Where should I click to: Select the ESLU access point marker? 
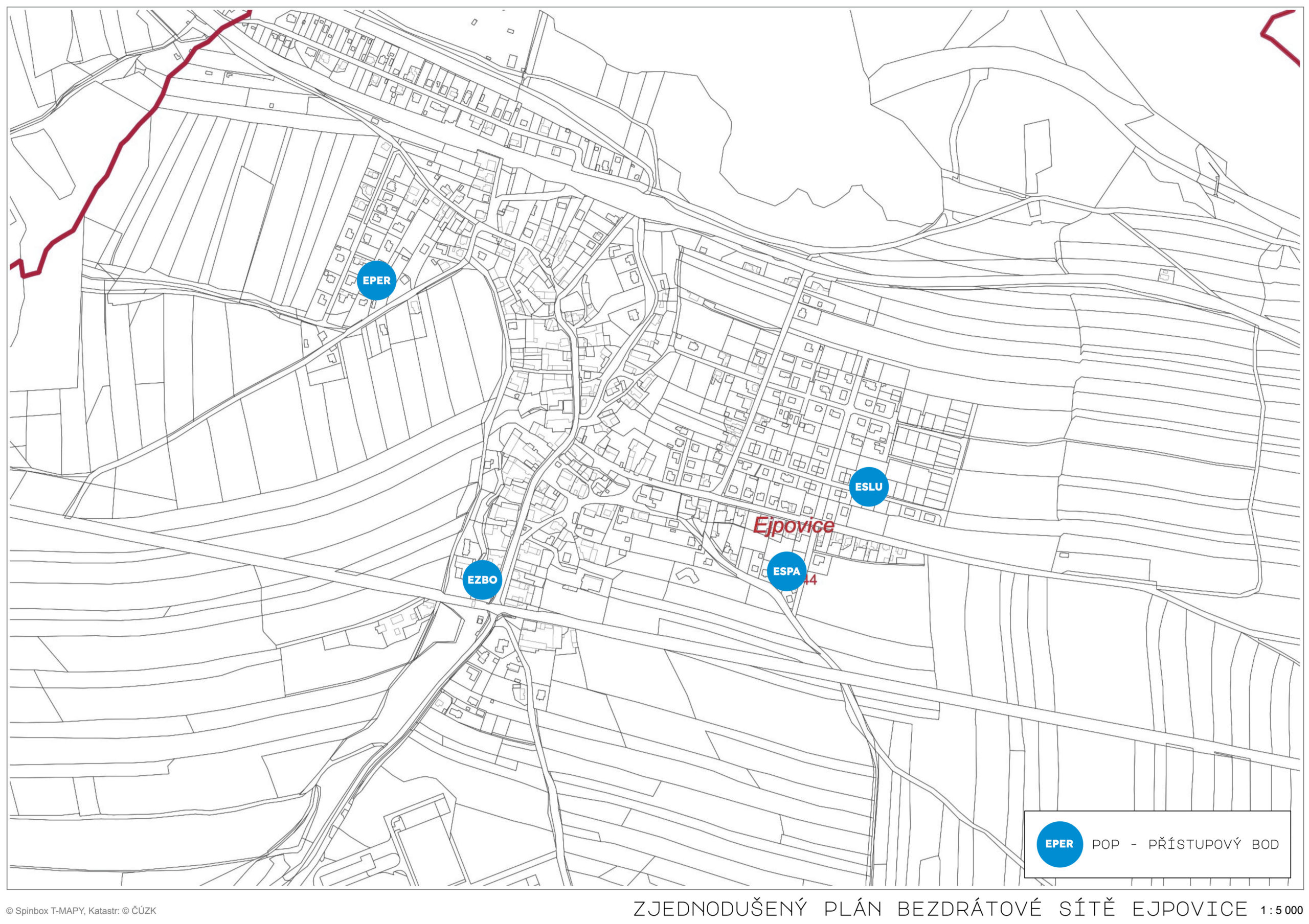tap(868, 487)
